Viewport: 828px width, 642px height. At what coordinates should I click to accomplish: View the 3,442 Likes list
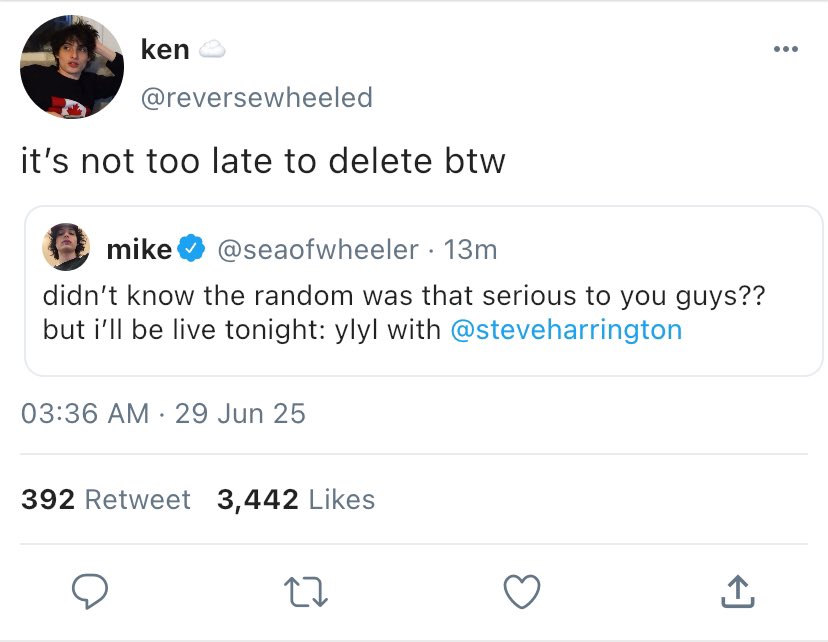(x=296, y=499)
